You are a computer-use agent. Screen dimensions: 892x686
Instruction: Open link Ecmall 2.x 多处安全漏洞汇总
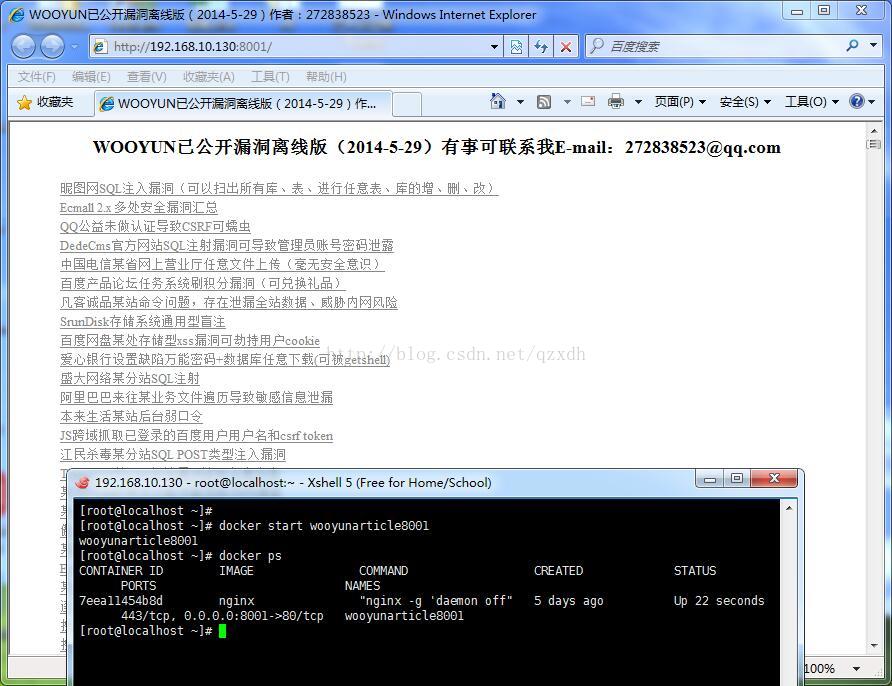click(x=139, y=208)
